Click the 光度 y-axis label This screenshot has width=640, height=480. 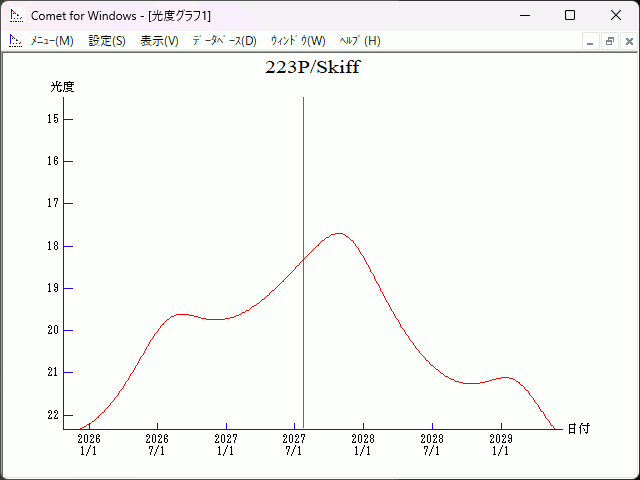(x=62, y=87)
